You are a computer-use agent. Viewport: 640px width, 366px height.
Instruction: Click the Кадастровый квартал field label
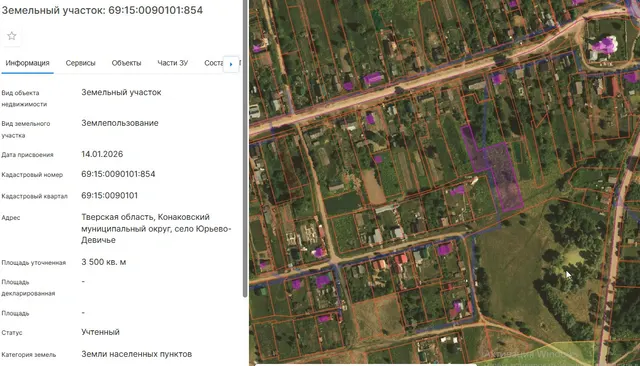pyautogui.click(x=34, y=196)
